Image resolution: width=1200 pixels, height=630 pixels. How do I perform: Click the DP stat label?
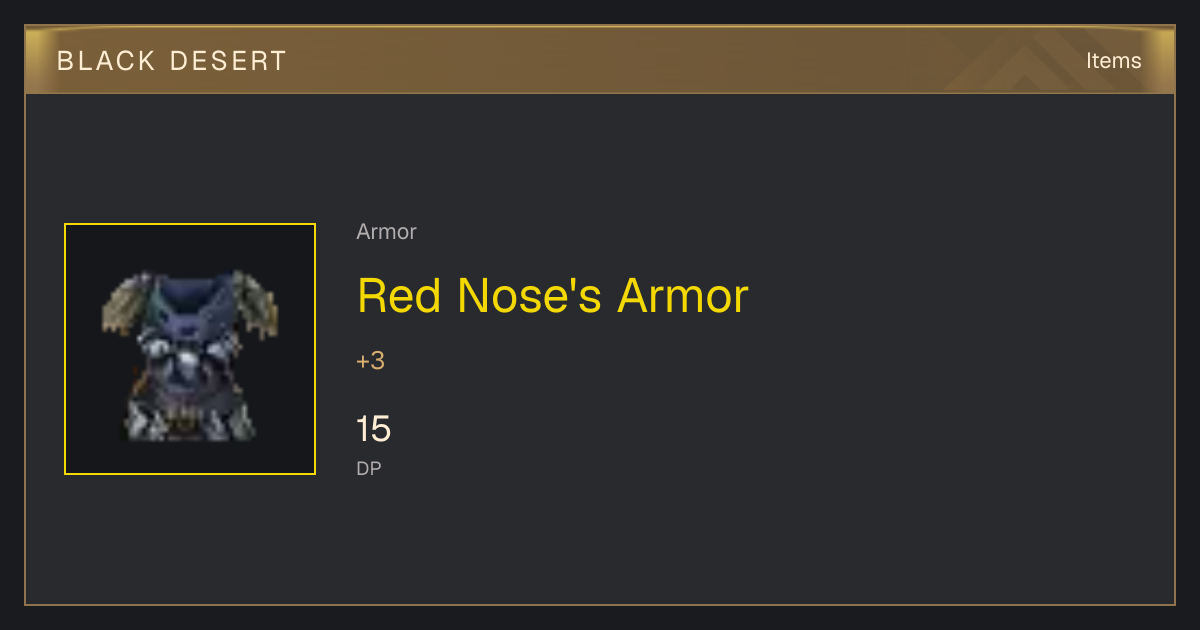[369, 468]
